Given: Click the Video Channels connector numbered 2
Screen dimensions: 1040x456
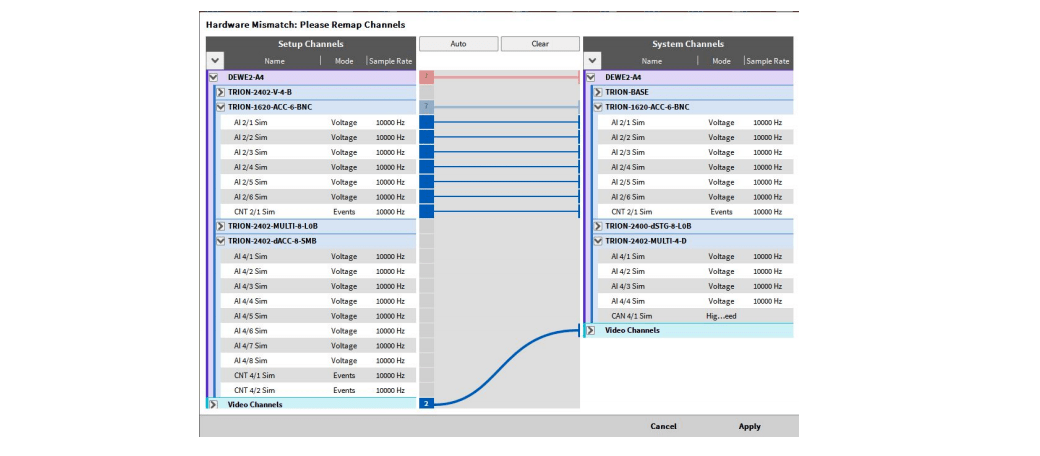Looking at the screenshot, I should coord(426,404).
